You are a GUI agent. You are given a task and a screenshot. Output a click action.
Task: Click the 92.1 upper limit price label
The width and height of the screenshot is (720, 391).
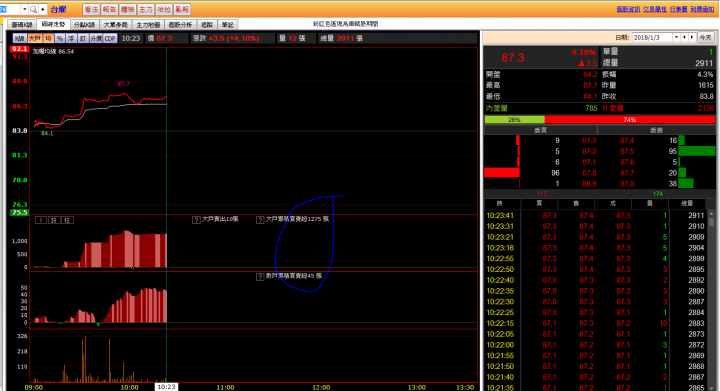(x=19, y=49)
